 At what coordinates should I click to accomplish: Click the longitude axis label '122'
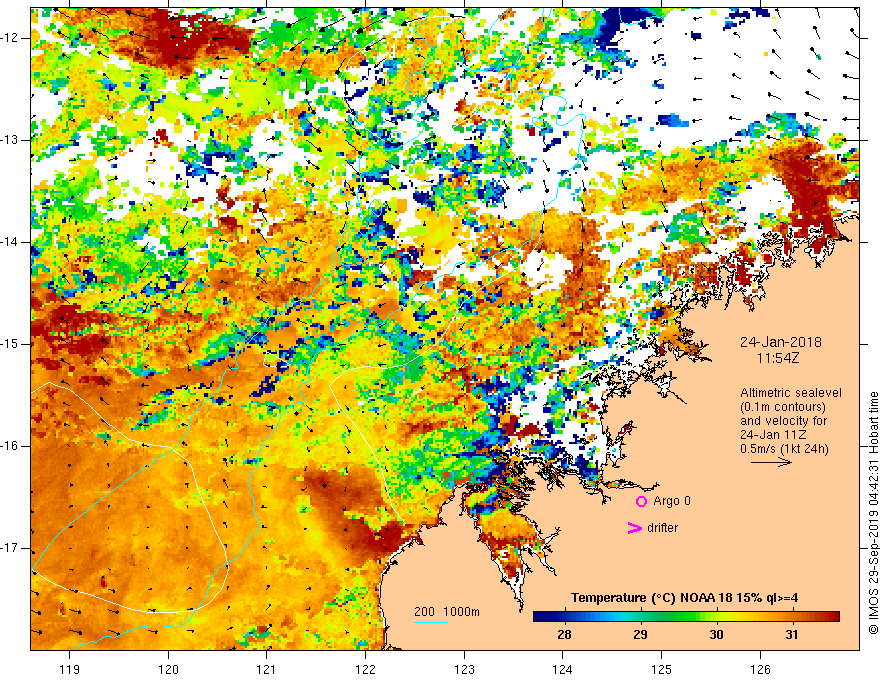[x=365, y=669]
